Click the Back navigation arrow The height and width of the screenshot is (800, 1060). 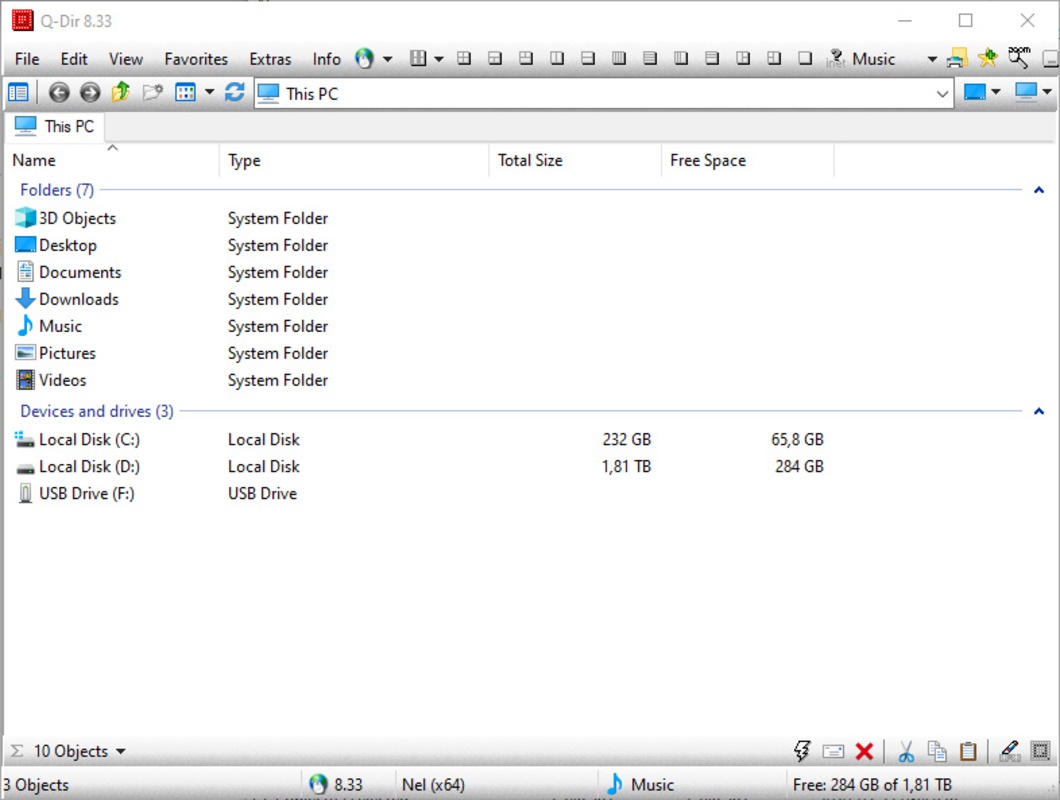[59, 93]
